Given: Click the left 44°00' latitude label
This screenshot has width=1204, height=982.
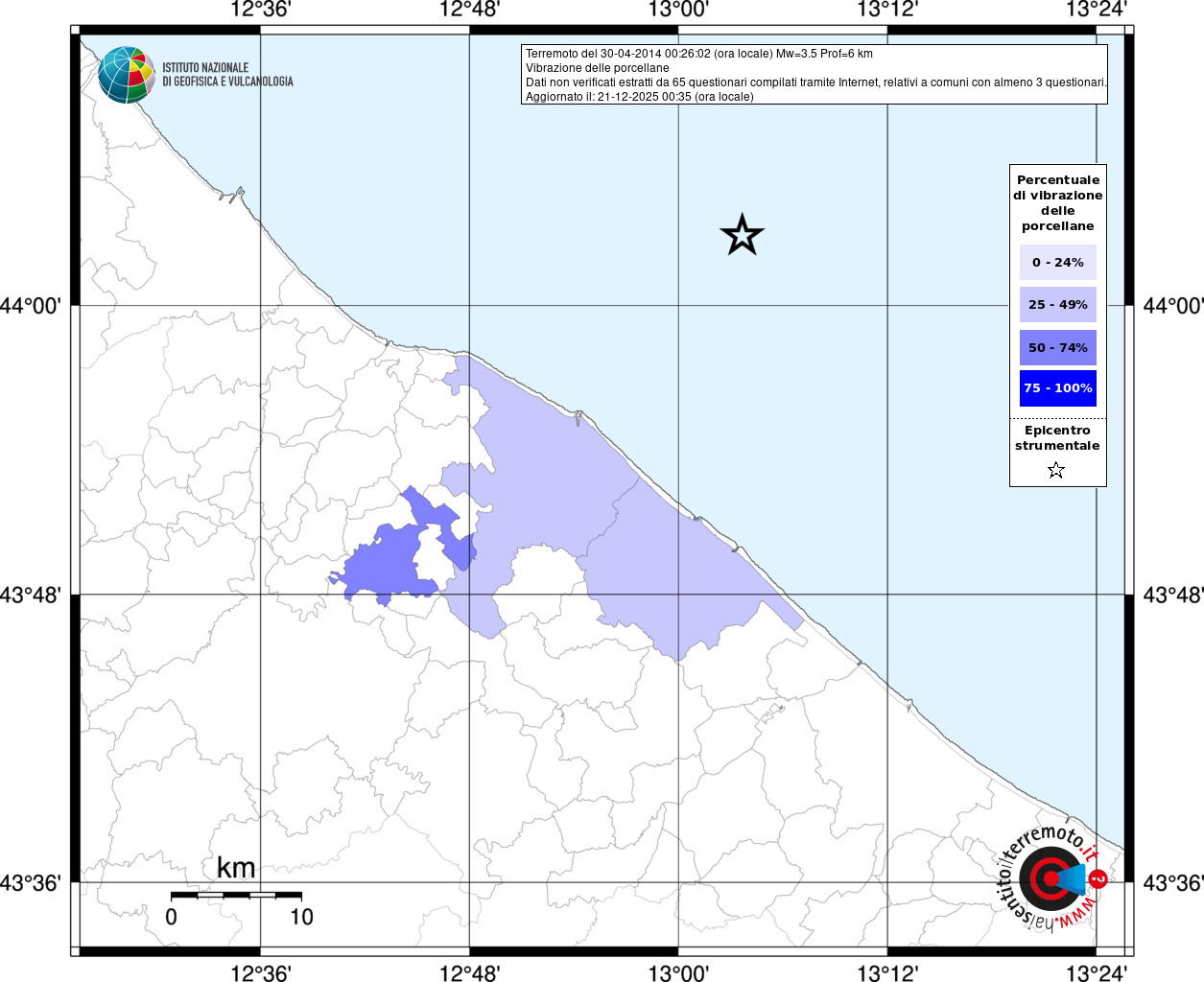Looking at the screenshot, I should (x=31, y=306).
